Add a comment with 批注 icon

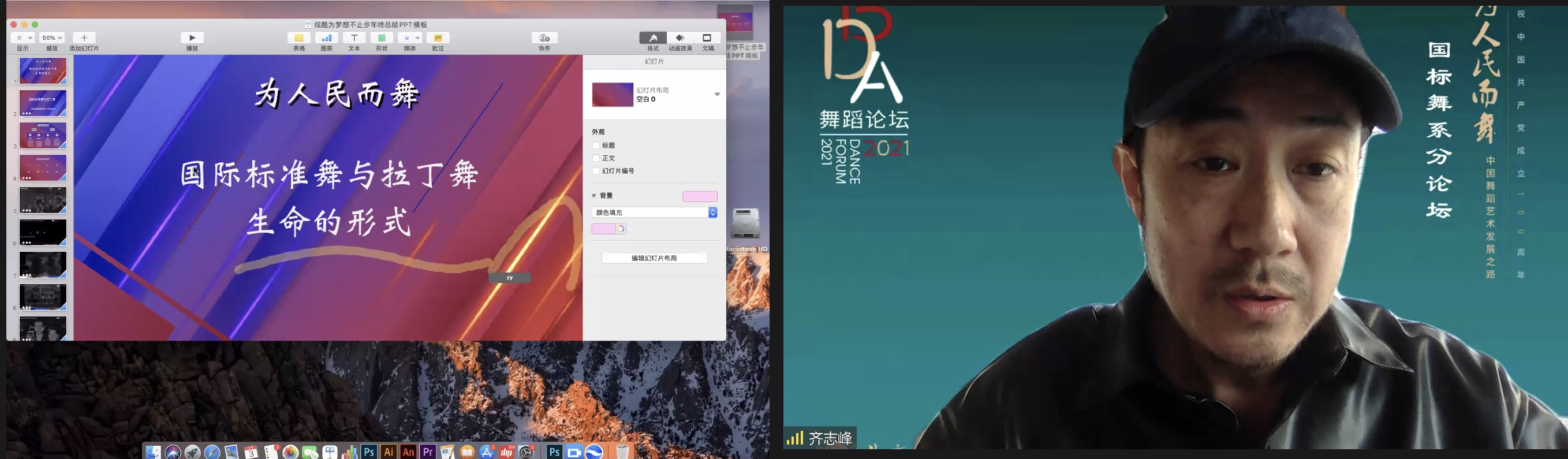point(438,38)
